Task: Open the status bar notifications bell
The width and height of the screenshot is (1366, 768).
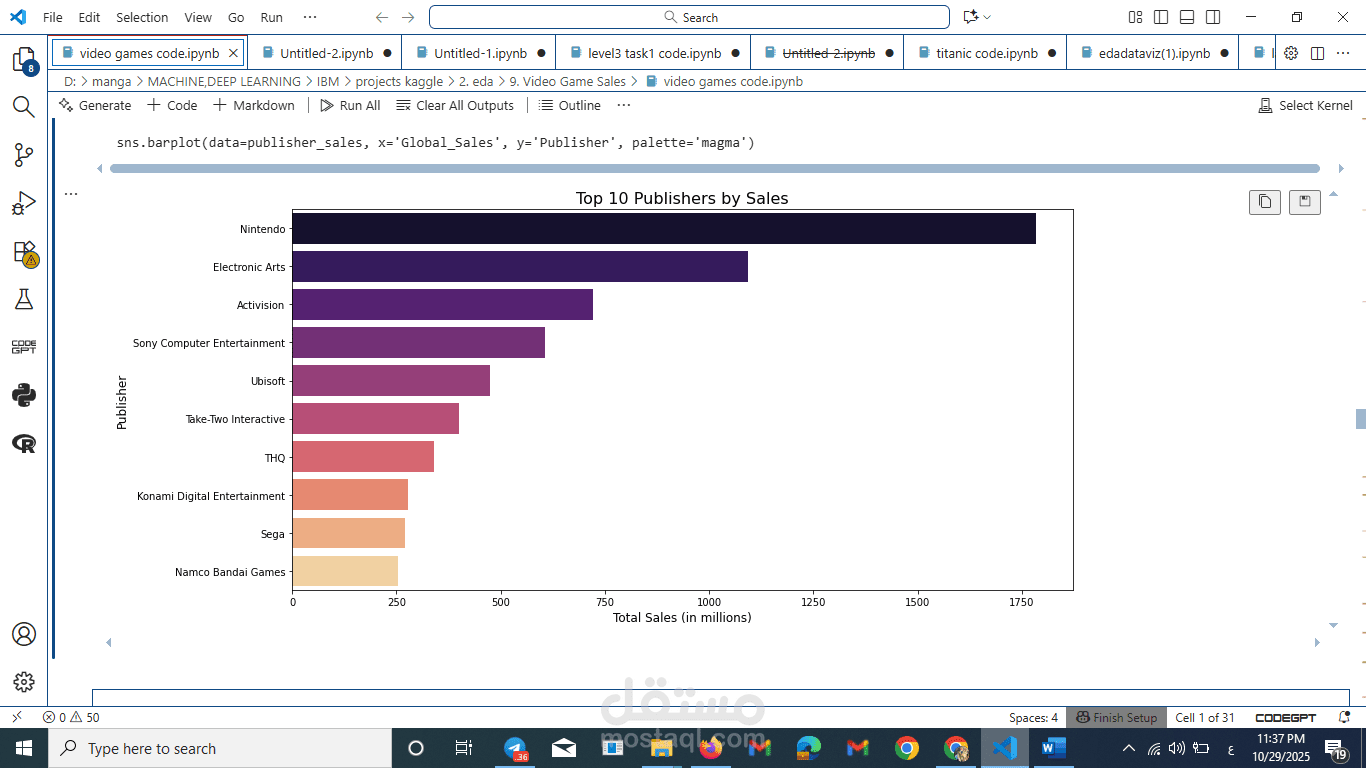Action: (x=1345, y=717)
